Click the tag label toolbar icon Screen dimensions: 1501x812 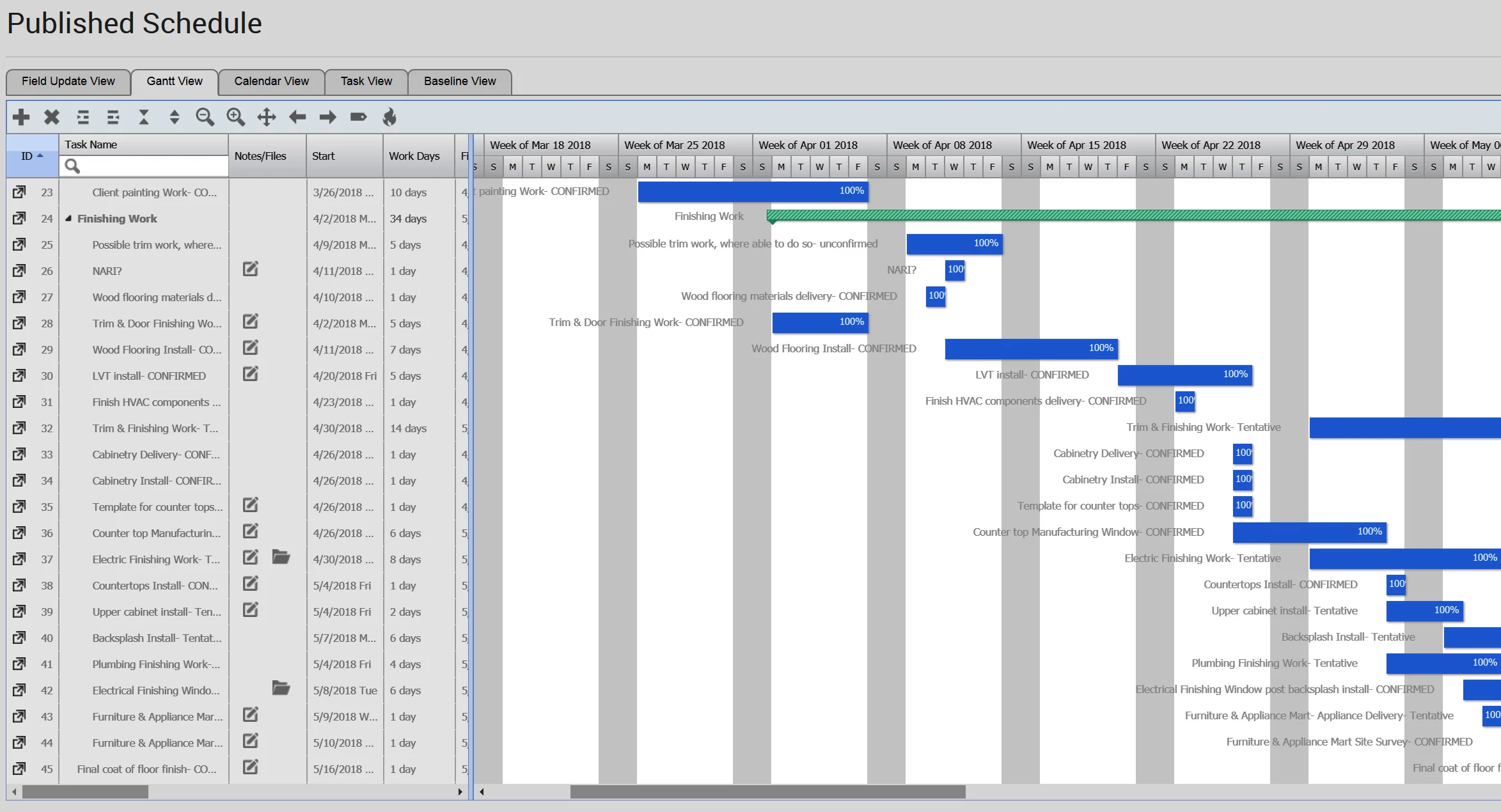coord(359,117)
